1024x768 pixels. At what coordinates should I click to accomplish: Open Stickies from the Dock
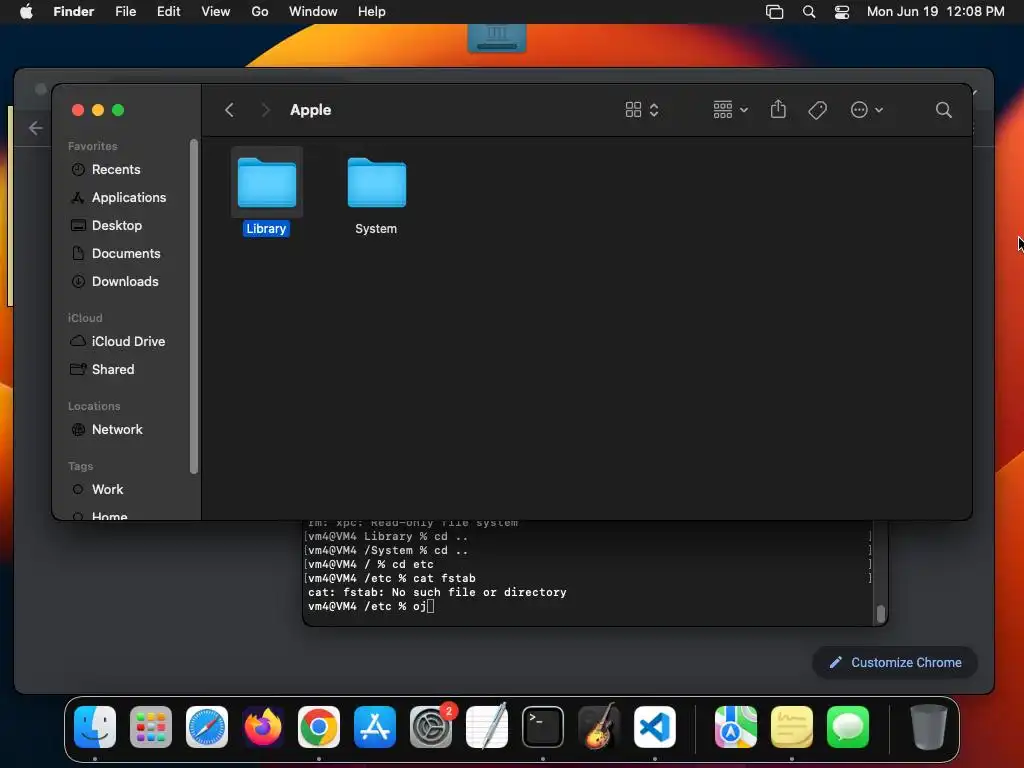tap(792, 726)
